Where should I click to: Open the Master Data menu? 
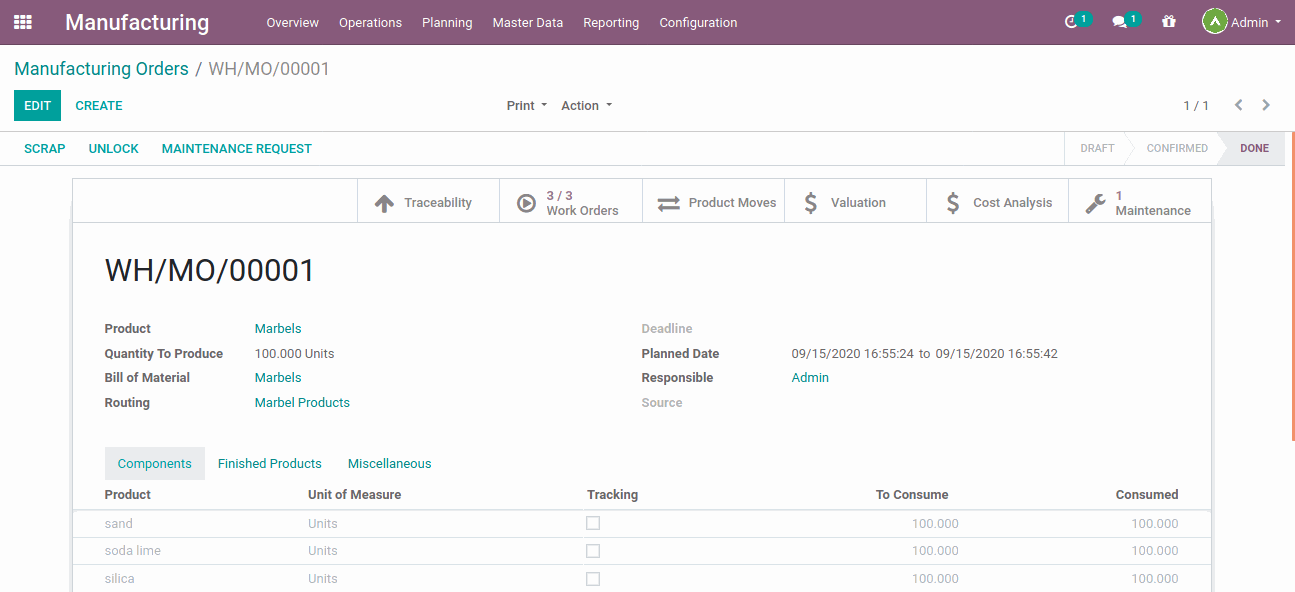point(527,22)
